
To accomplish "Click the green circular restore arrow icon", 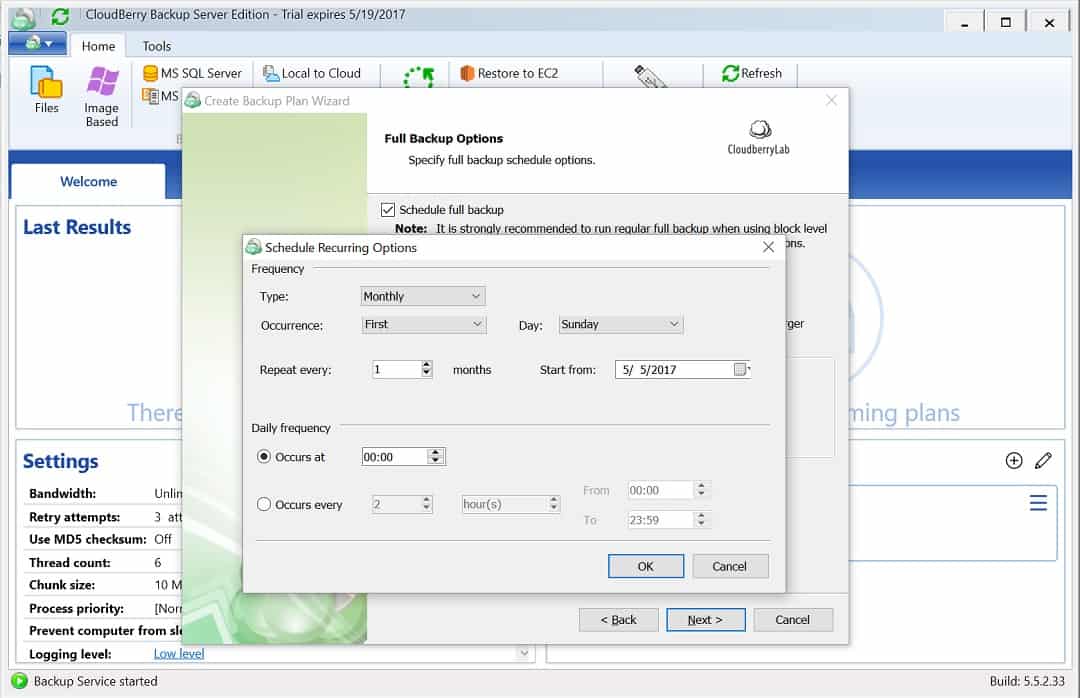I will tap(418, 76).
